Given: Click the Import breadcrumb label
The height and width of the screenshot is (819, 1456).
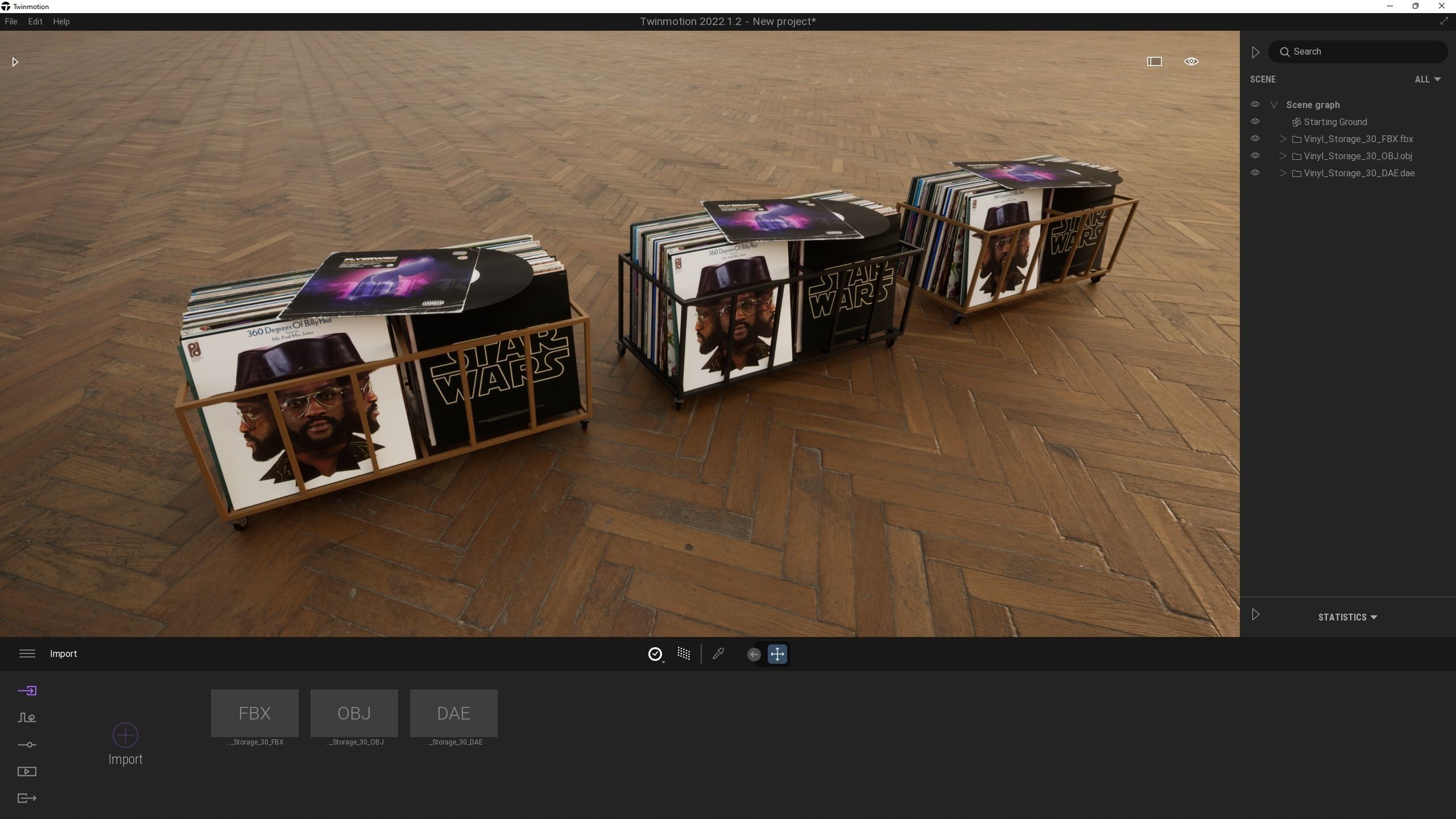Looking at the screenshot, I should 63,654.
